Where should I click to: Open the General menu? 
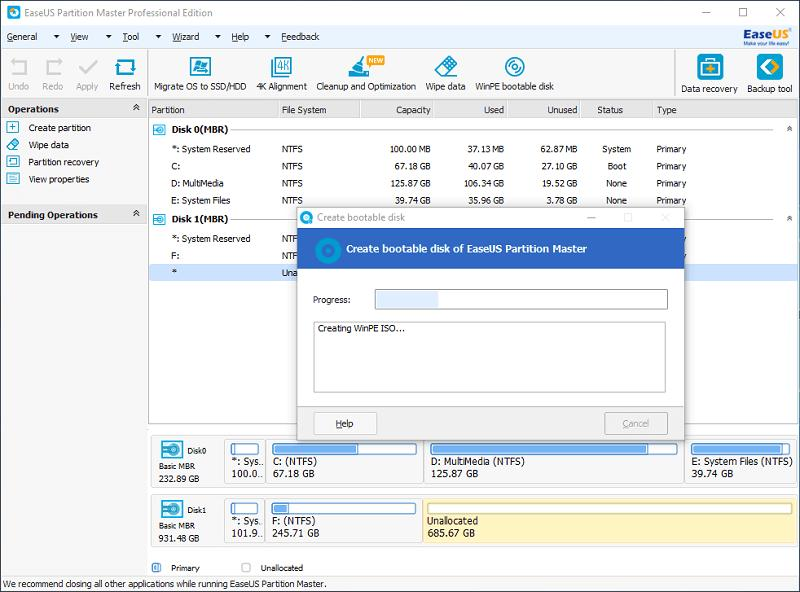pyautogui.click(x=22, y=37)
